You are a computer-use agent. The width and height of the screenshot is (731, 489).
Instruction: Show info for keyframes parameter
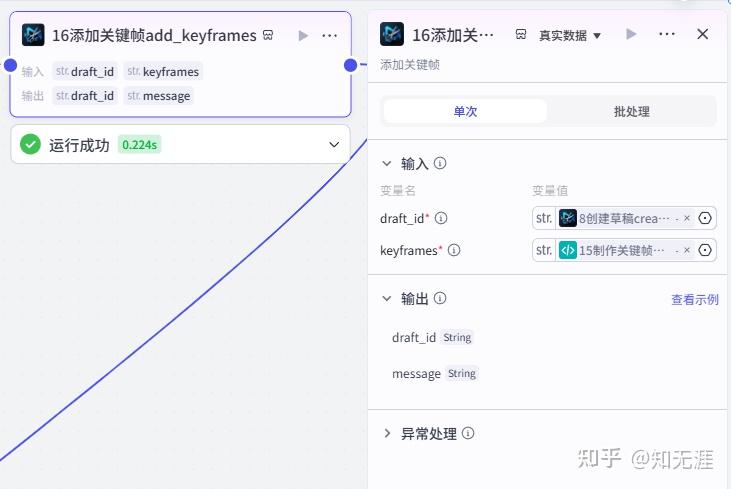click(x=454, y=250)
